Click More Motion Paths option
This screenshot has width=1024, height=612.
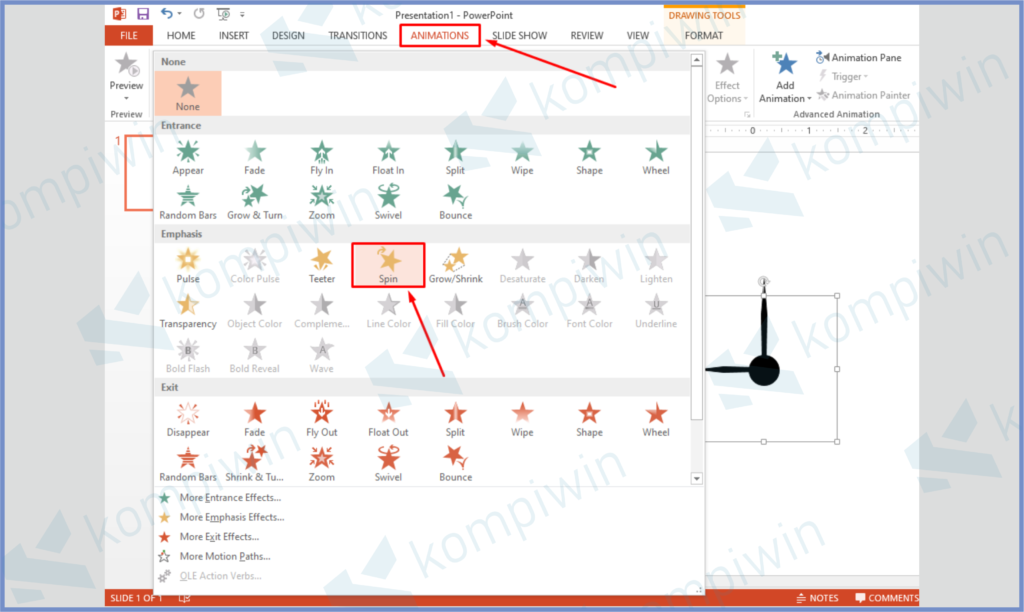tap(225, 556)
